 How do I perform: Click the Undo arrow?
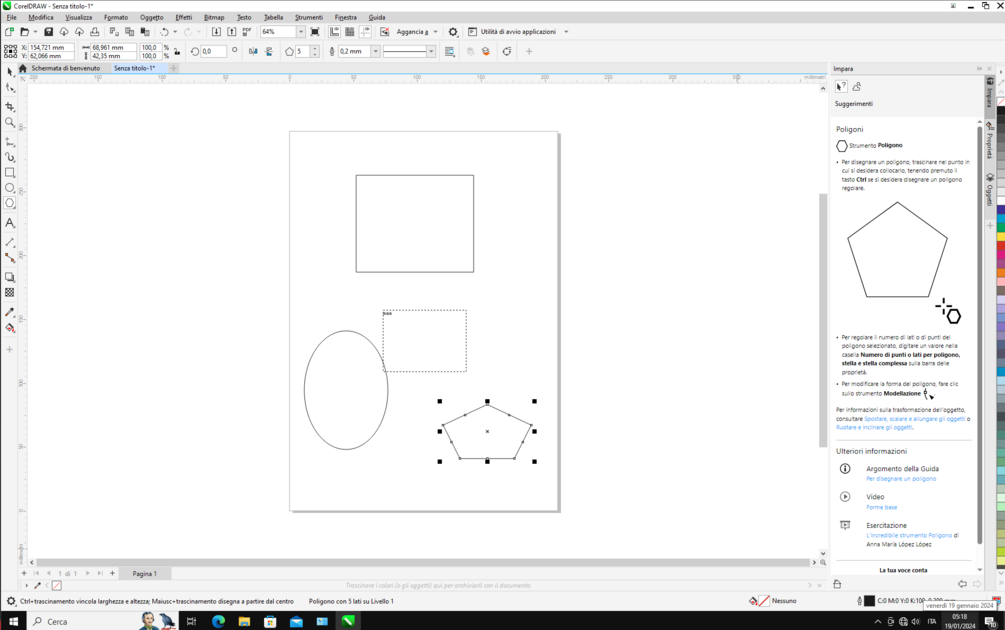[x=164, y=31]
